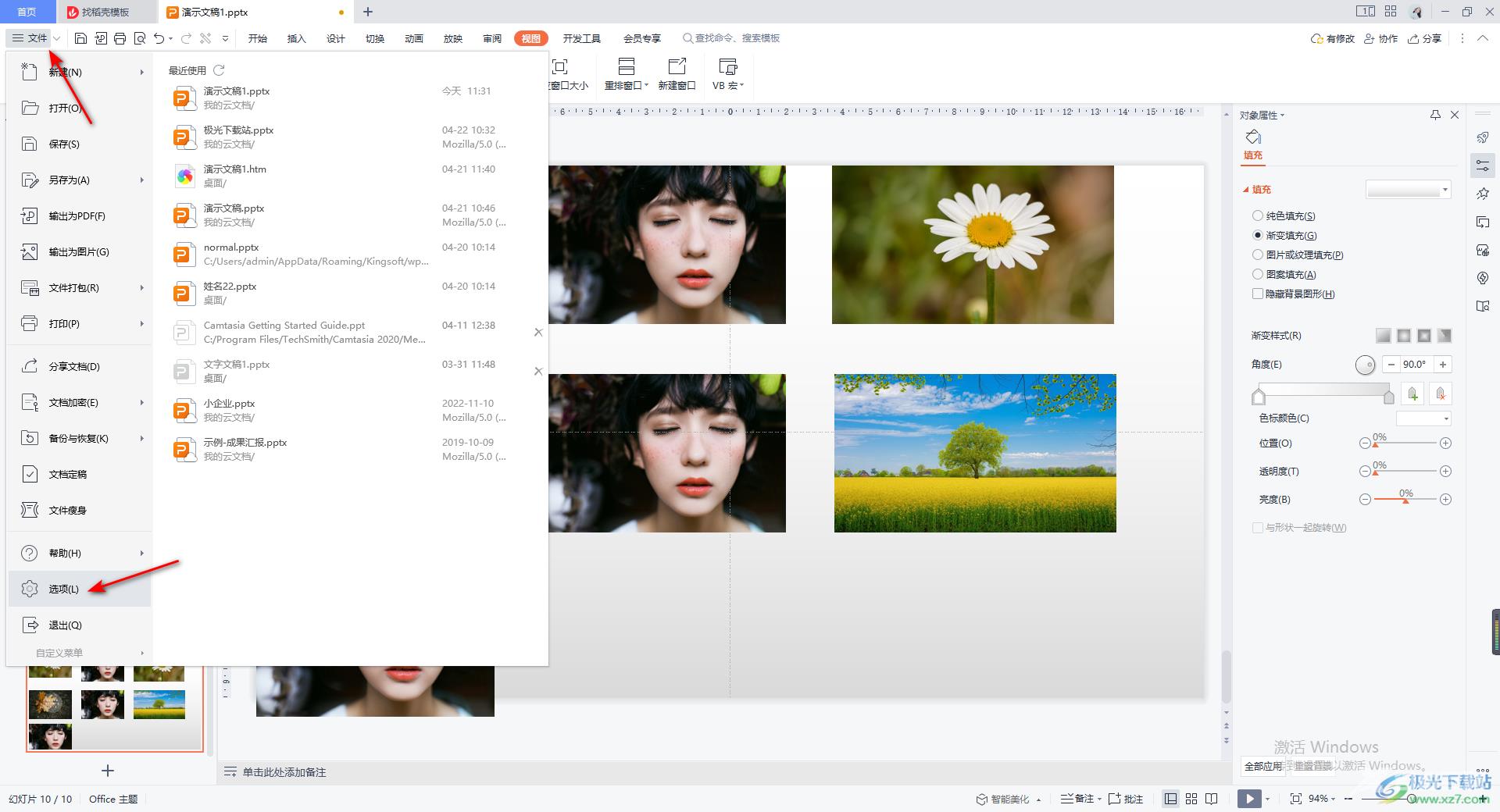Click the brightness (亮度) slider
The image size is (1500, 812).
click(x=1405, y=499)
